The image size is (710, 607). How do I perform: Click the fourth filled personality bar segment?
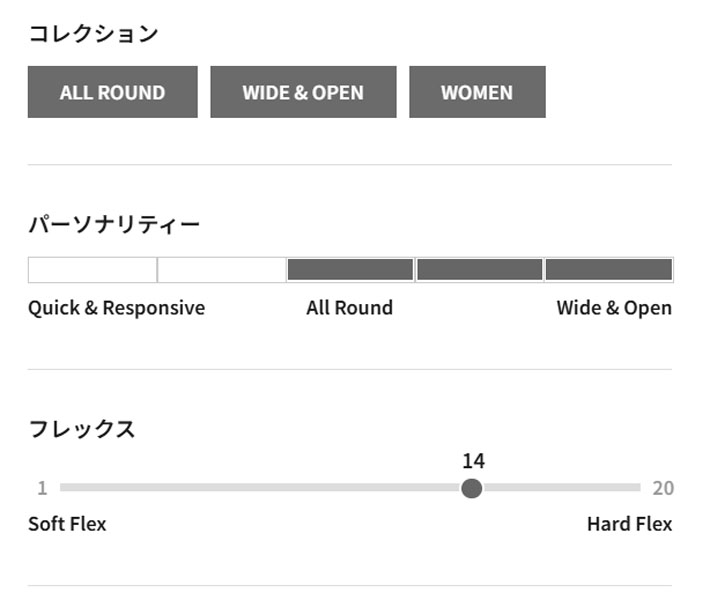(x=479, y=270)
